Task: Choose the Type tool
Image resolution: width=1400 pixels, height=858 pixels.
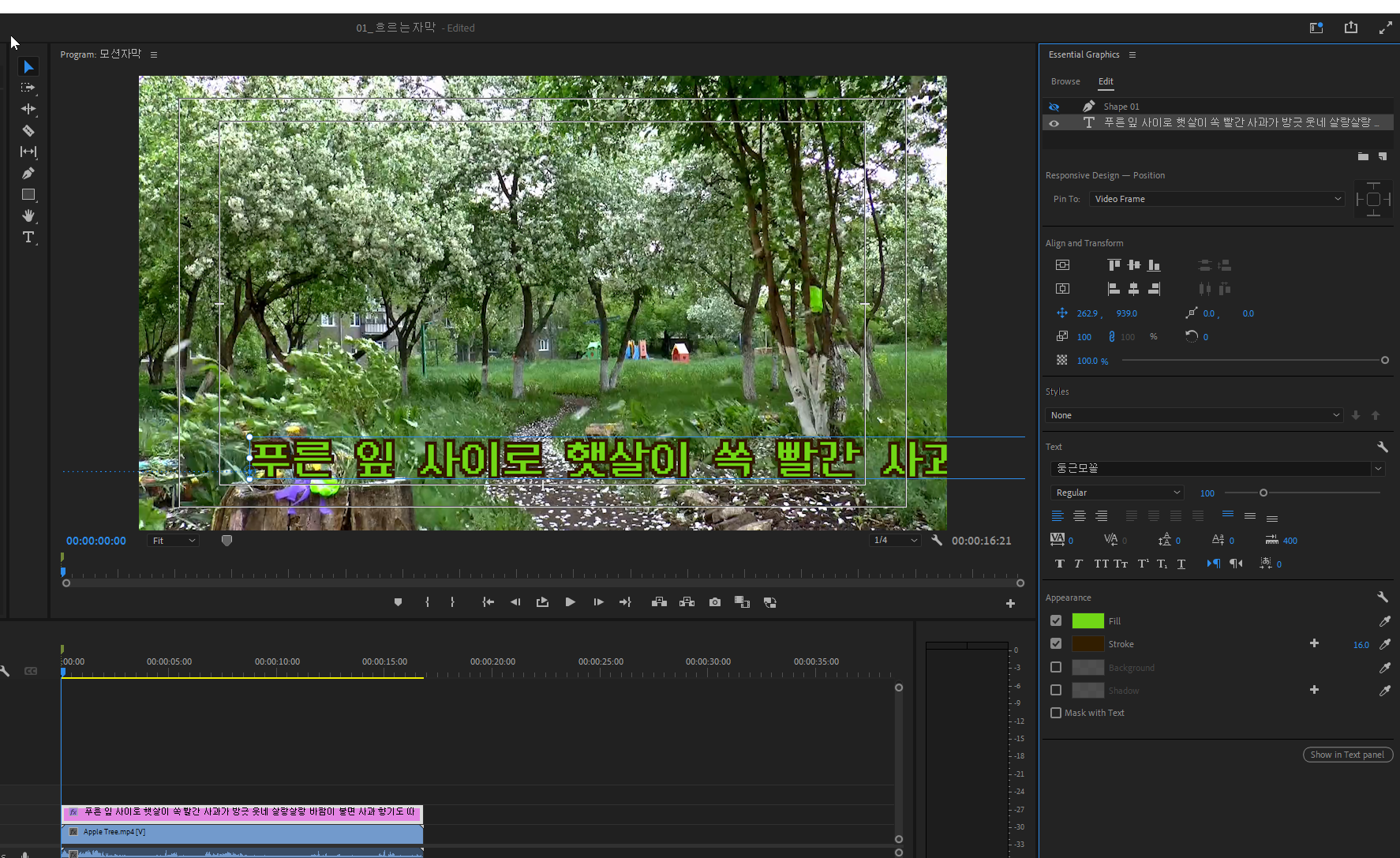Action: click(x=28, y=237)
